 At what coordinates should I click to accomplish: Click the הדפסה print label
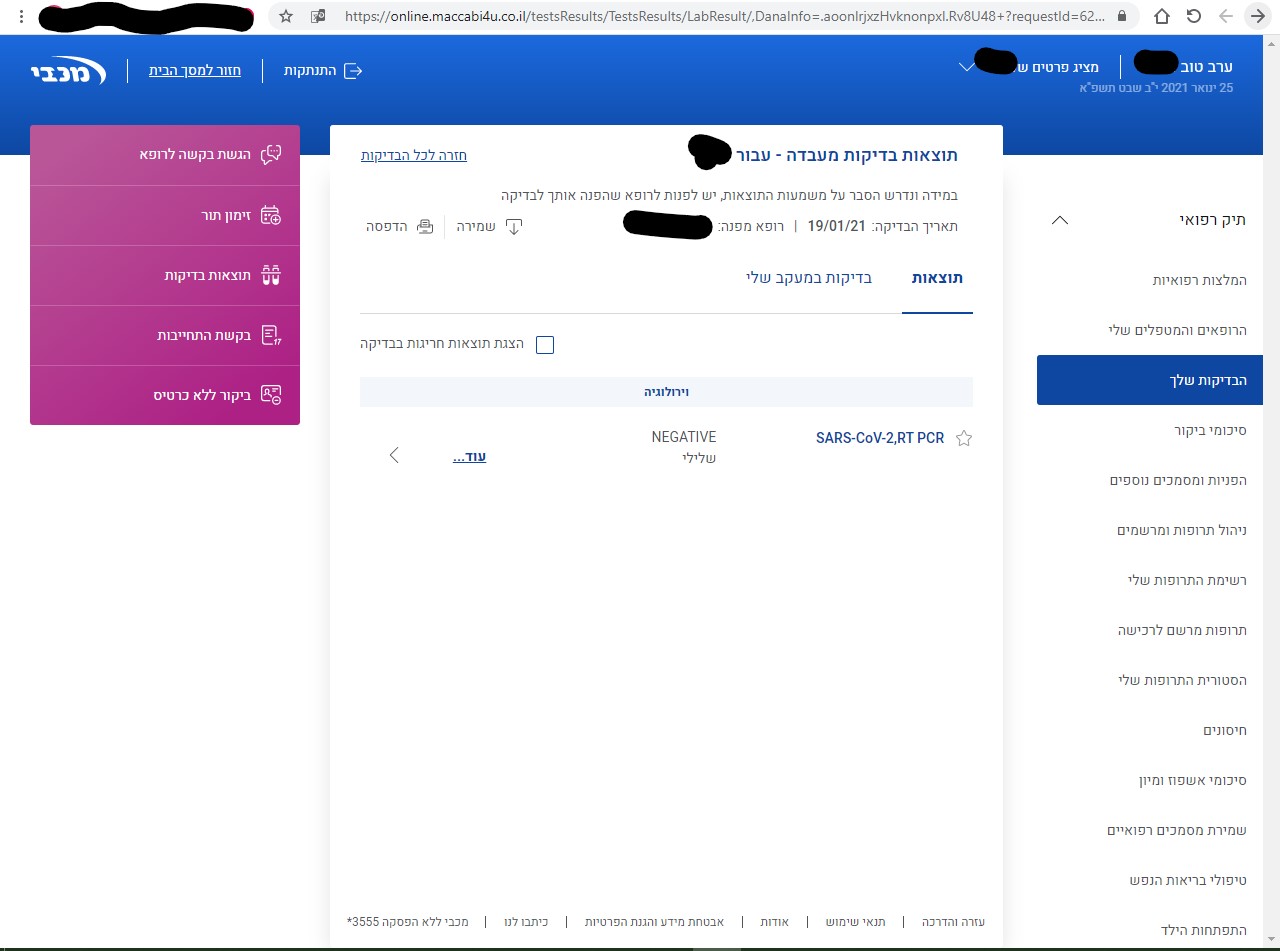[386, 227]
